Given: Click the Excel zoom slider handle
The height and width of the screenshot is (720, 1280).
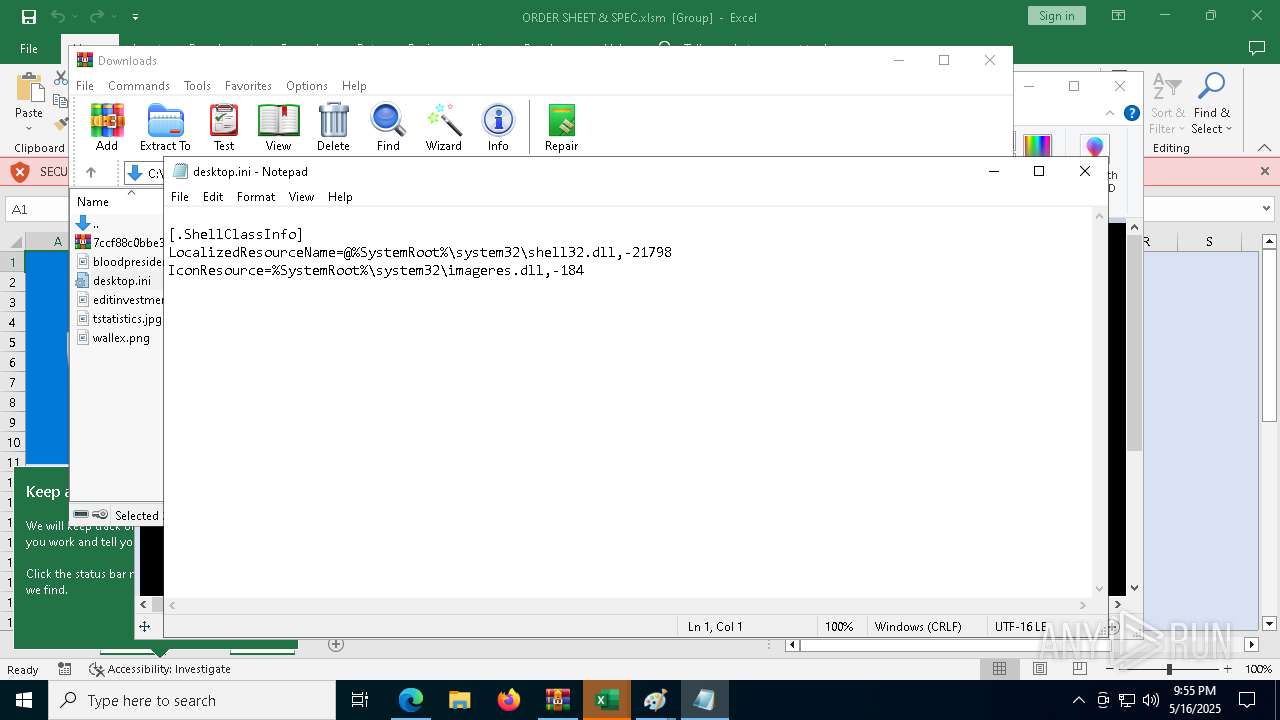Looking at the screenshot, I should pyautogui.click(x=1169, y=669).
